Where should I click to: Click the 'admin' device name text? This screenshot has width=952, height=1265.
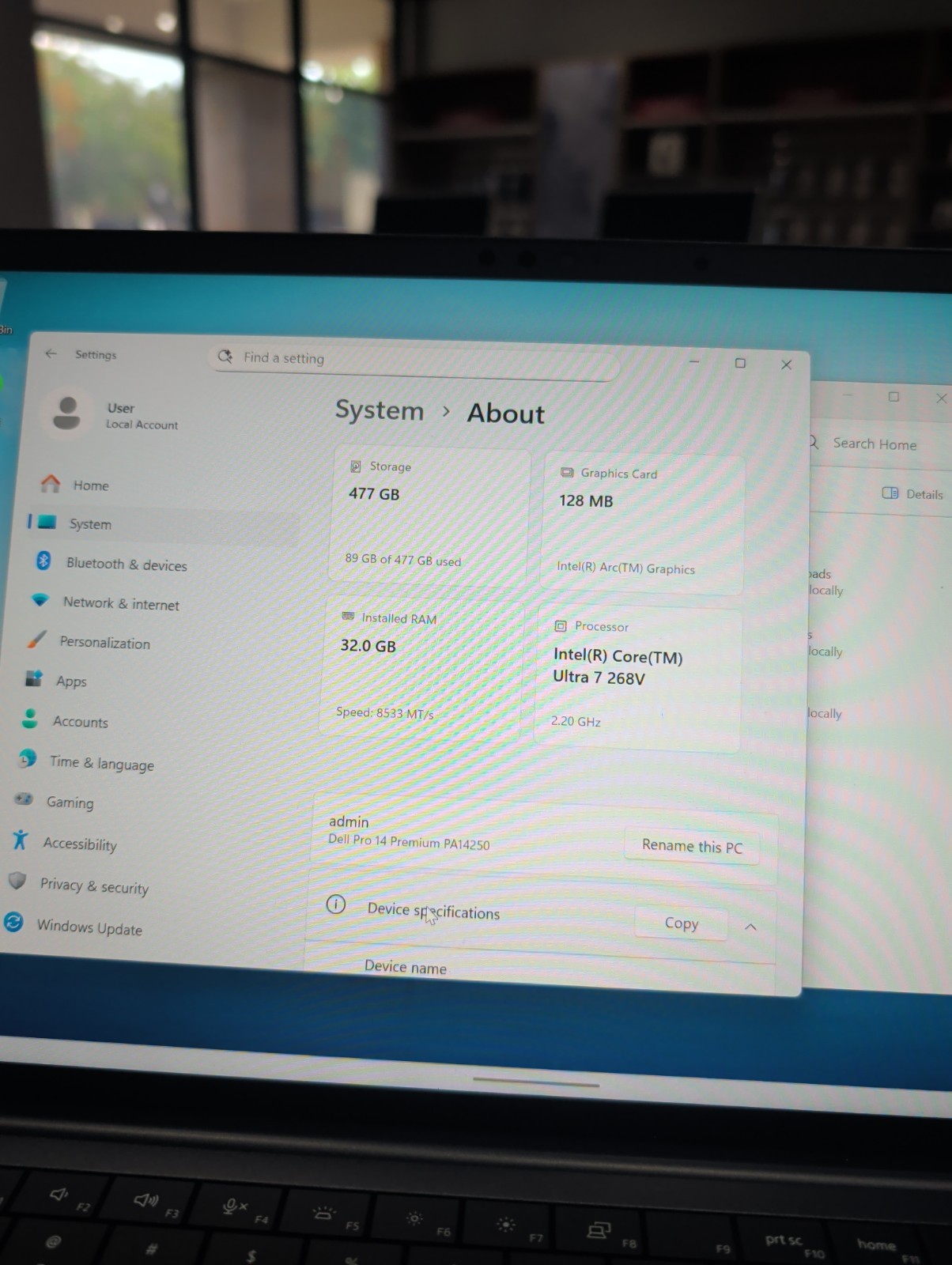[x=349, y=821]
